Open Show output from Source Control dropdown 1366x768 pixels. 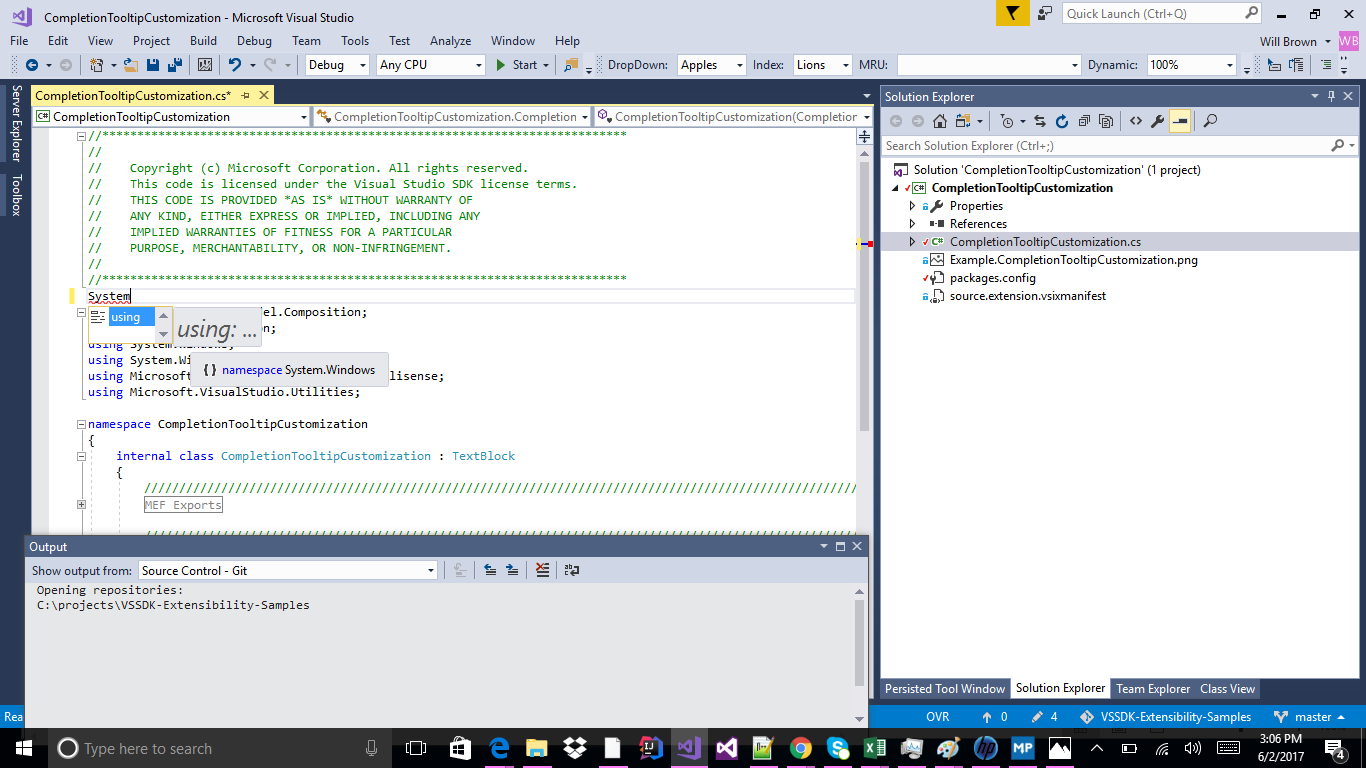coord(288,570)
